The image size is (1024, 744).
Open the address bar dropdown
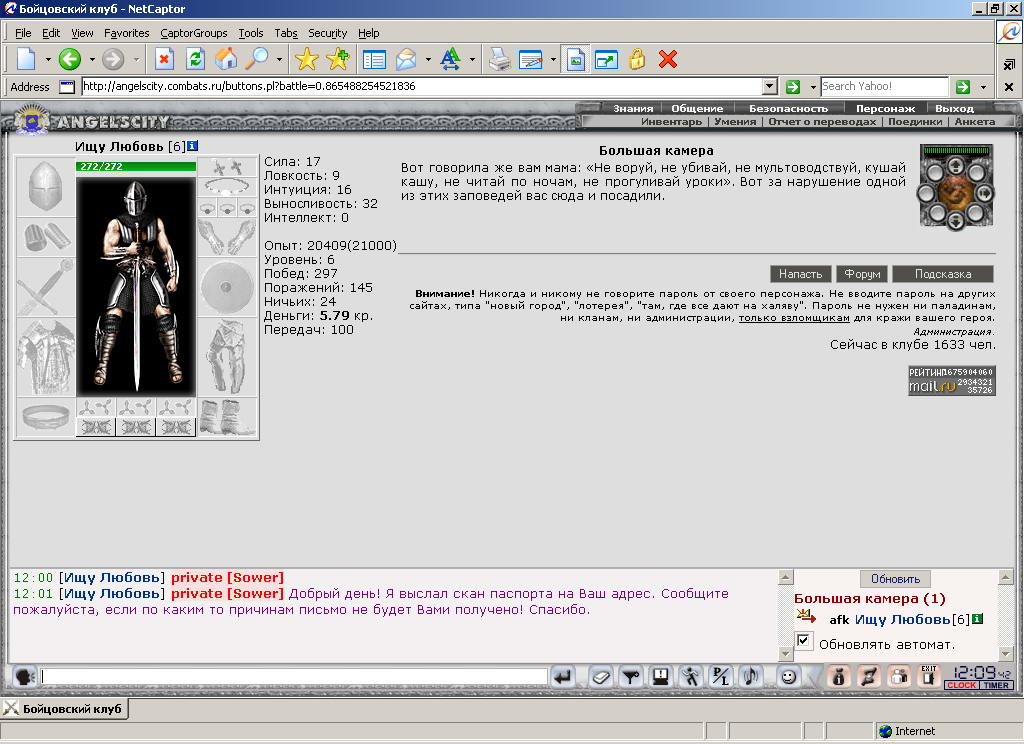[770, 86]
